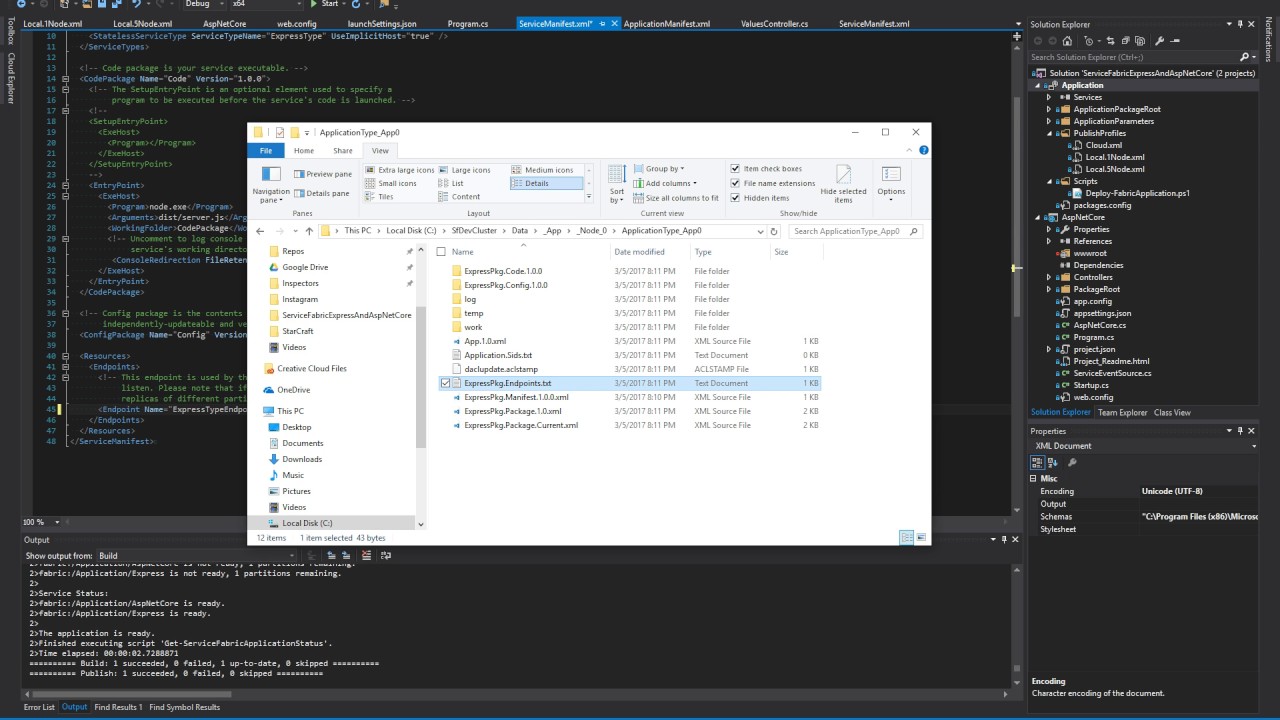Click File Explorer up-one-level arrow
Viewport: 1280px width, 720px height.
pos(308,231)
